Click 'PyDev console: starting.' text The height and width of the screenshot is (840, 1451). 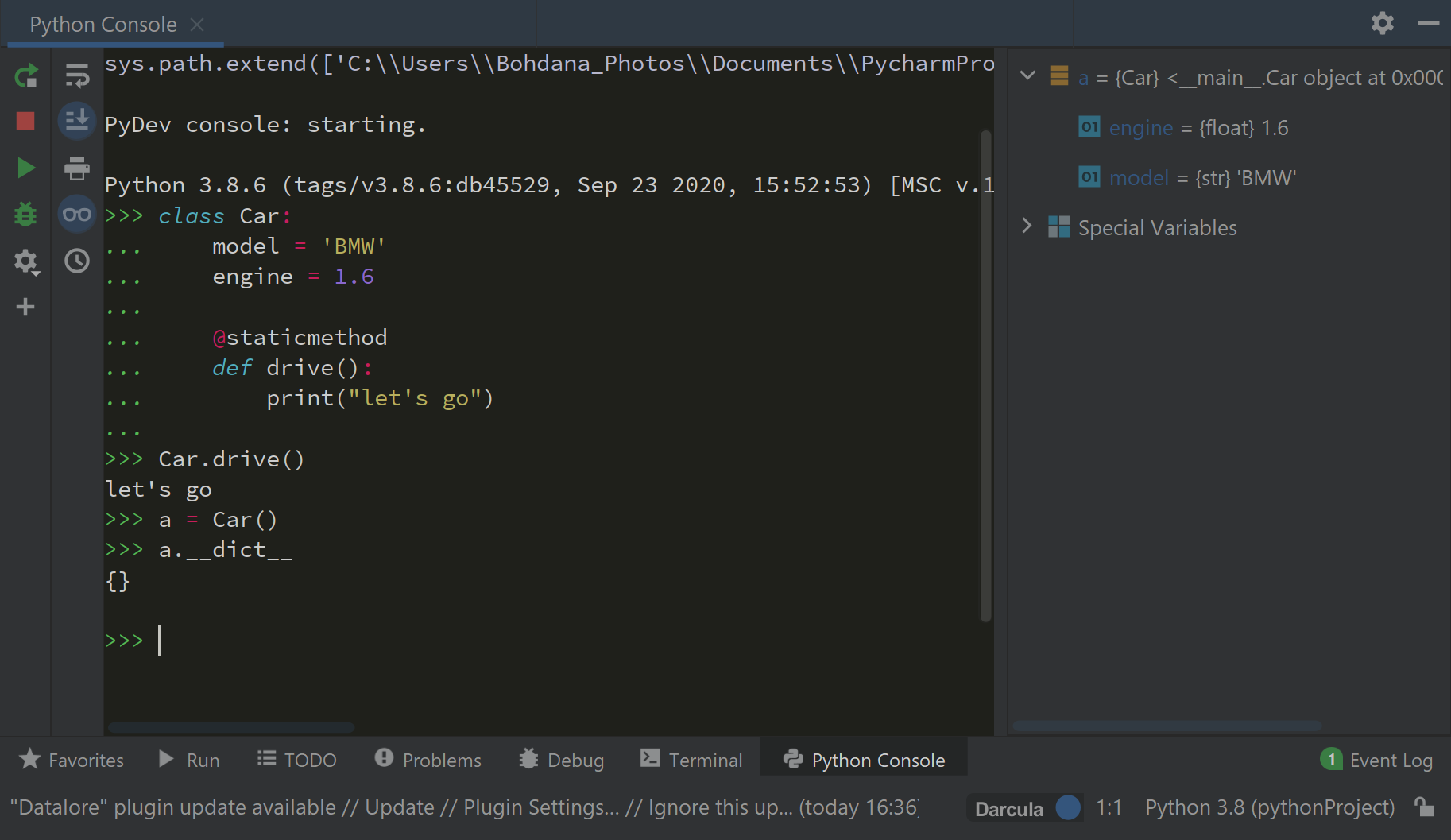click(265, 125)
